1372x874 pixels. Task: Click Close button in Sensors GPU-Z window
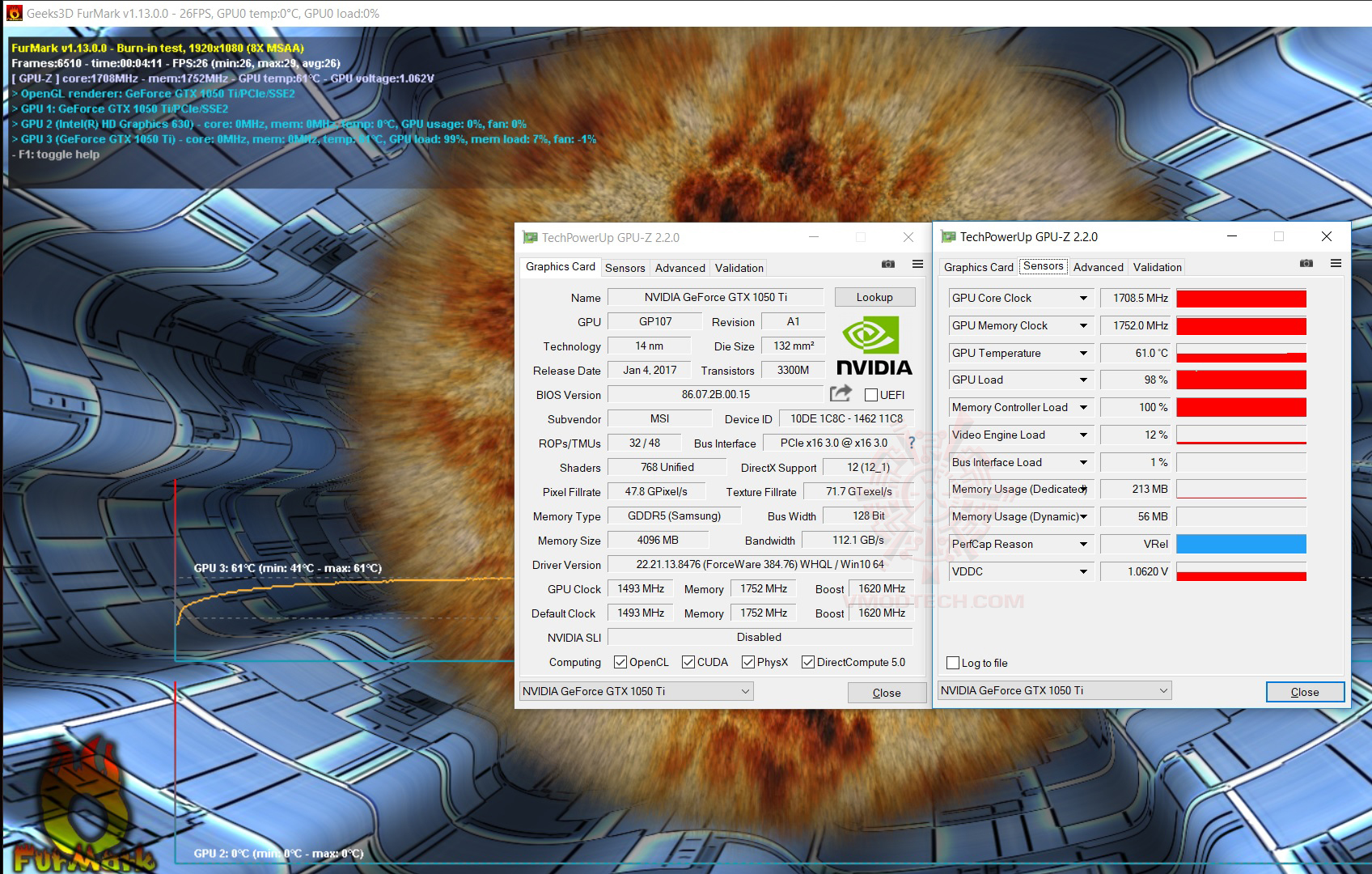click(1305, 692)
